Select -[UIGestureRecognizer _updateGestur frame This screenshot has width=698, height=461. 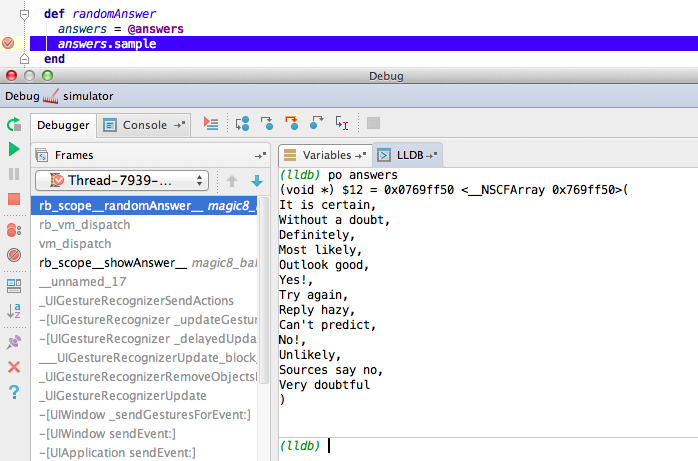point(144,320)
